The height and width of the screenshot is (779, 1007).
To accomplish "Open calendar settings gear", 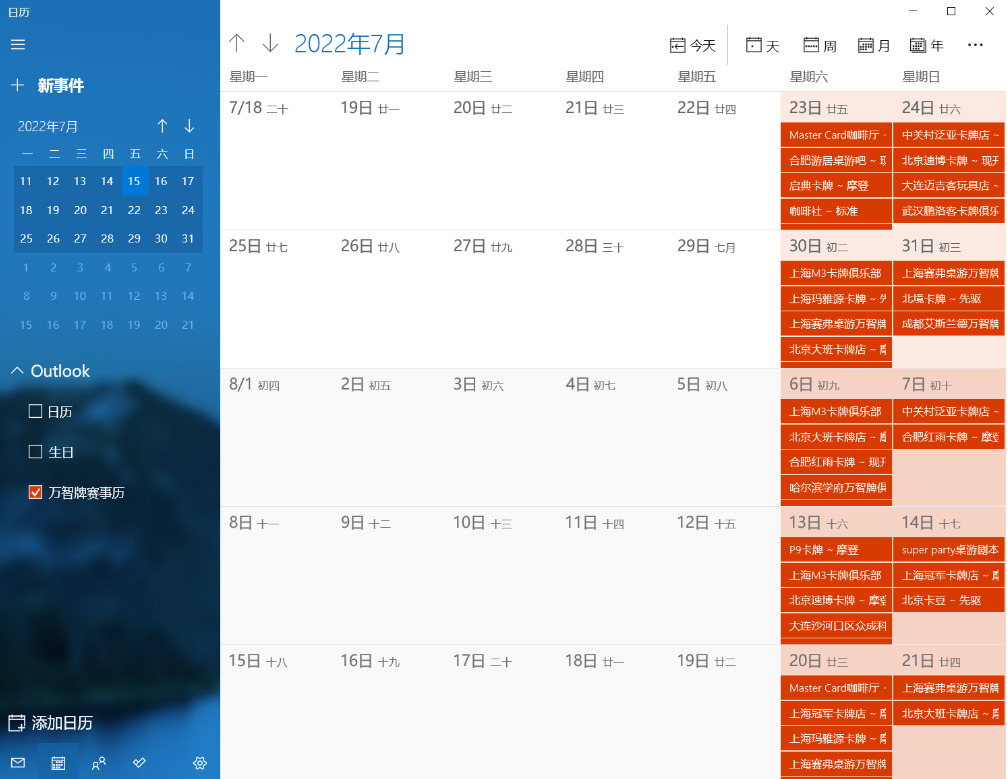I will click(x=200, y=763).
